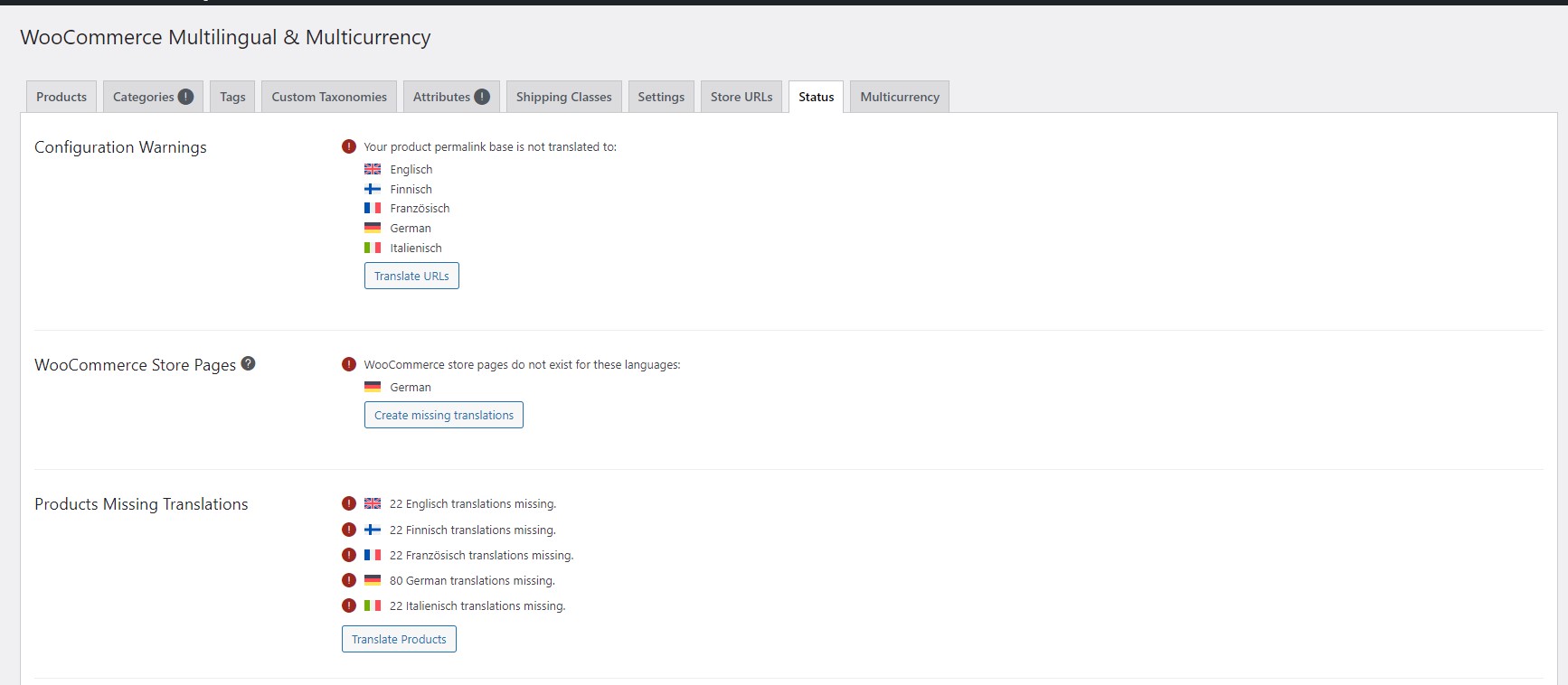1568x685 pixels.
Task: Click WooCommerce Multilingual & Multicurrency page title
Action: point(225,37)
